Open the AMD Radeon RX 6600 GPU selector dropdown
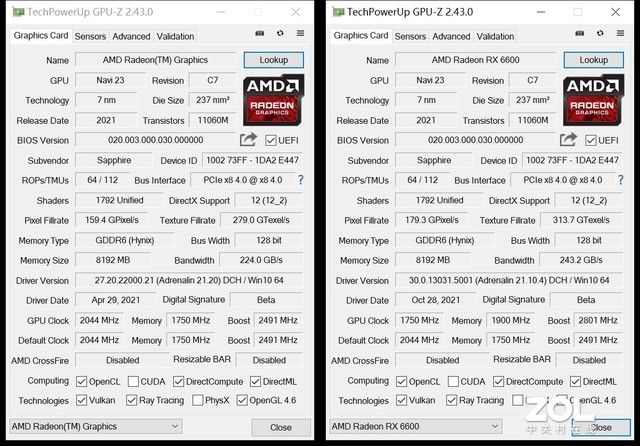 (x=416, y=426)
